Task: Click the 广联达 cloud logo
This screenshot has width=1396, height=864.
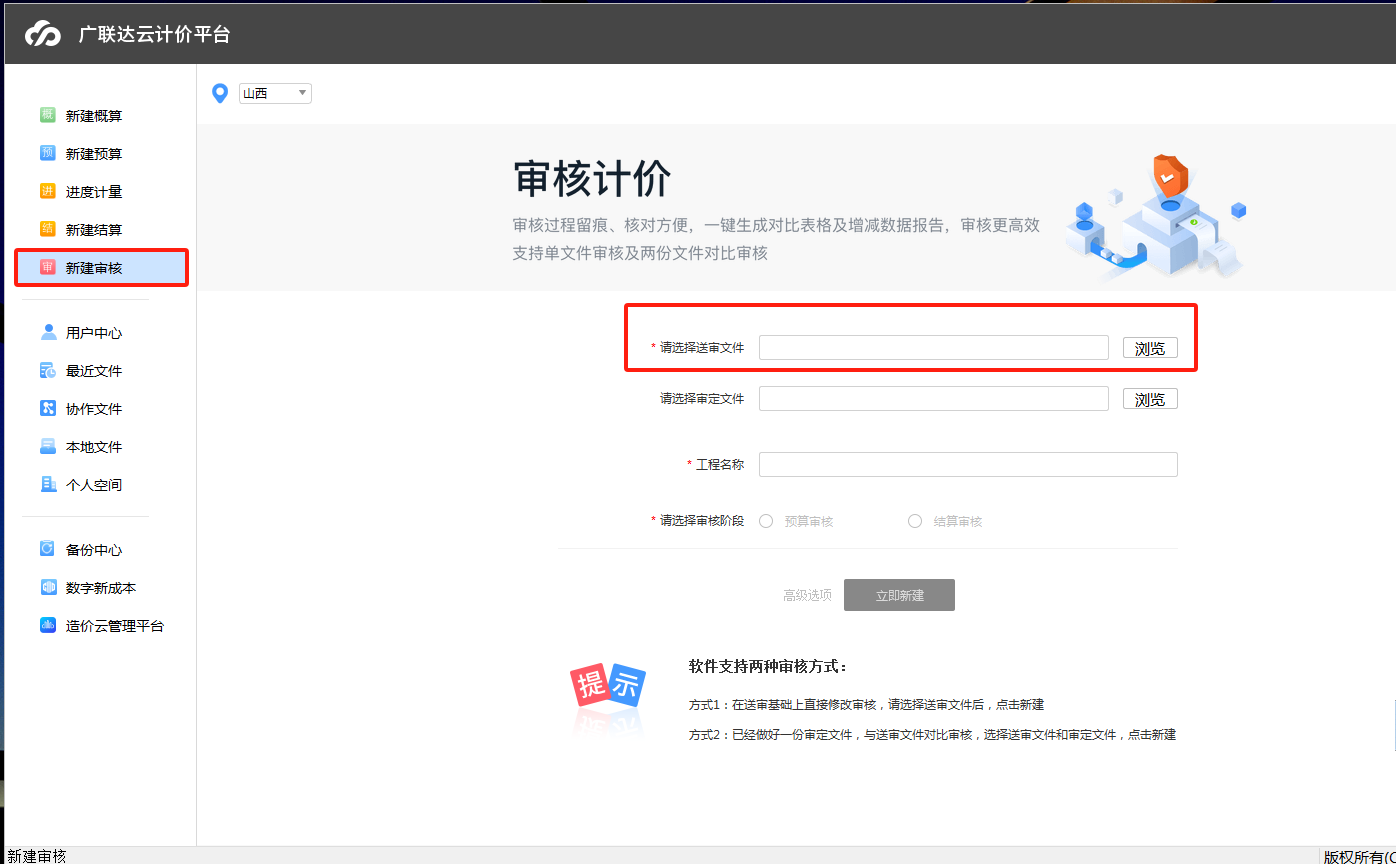Action: click(x=43, y=34)
